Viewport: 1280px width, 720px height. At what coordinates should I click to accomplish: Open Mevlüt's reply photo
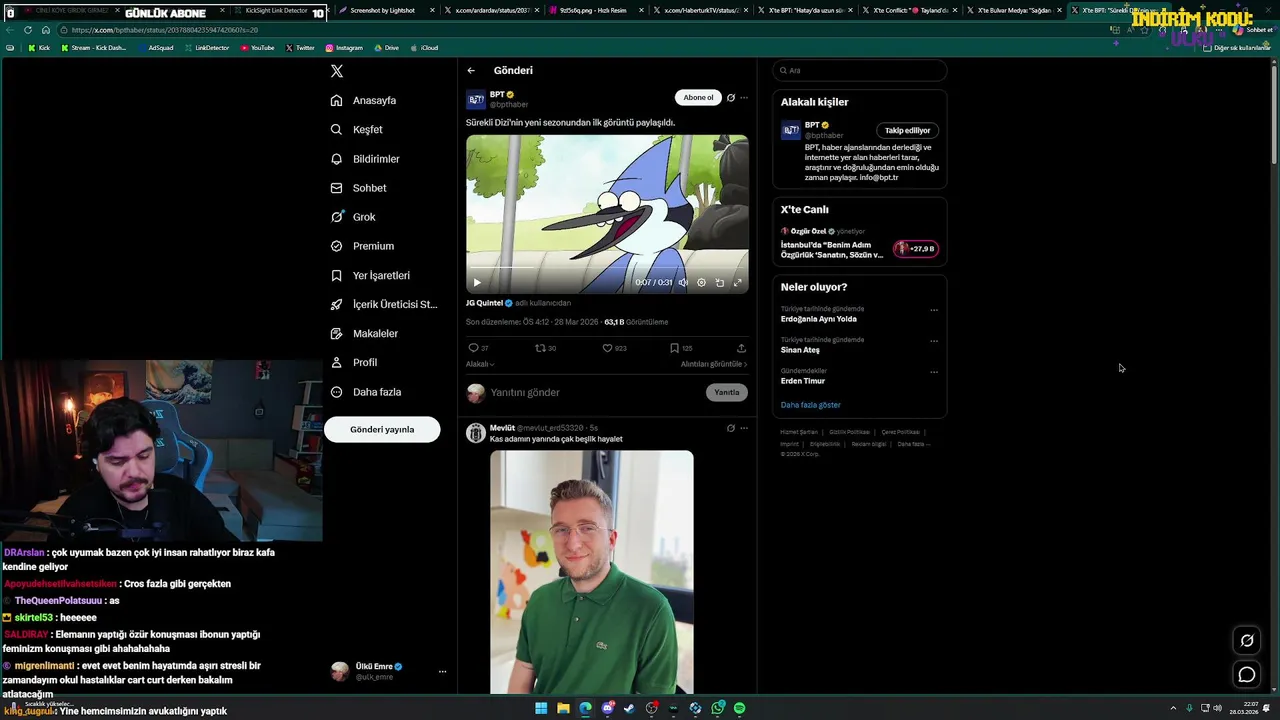(x=592, y=572)
